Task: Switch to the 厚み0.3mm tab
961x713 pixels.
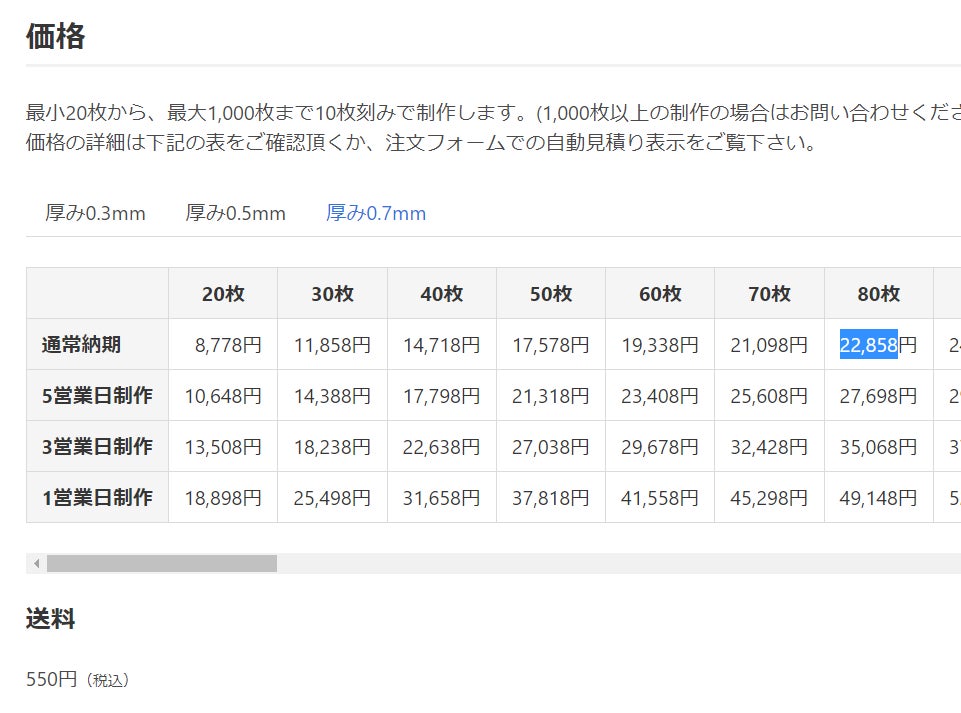Action: click(x=95, y=213)
